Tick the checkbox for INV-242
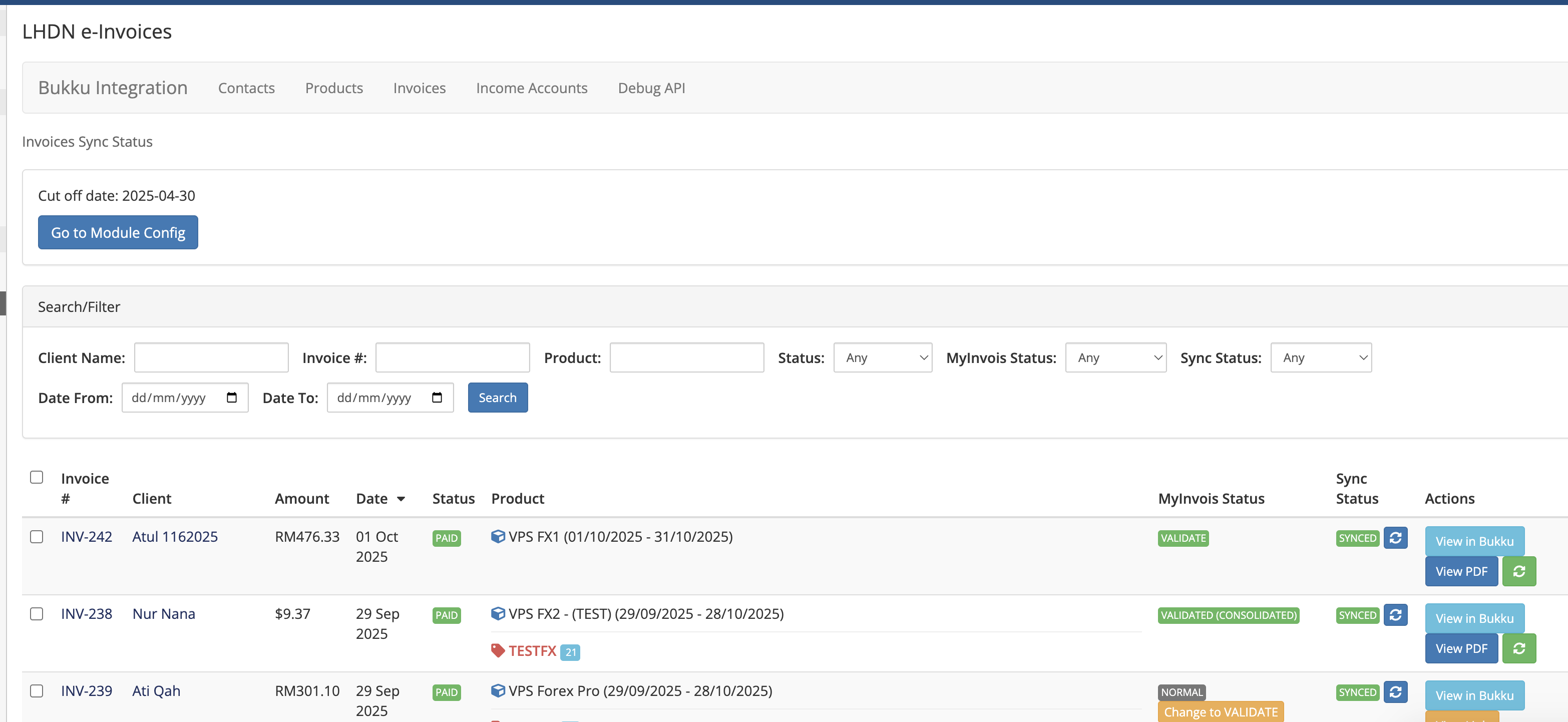 coord(37,536)
